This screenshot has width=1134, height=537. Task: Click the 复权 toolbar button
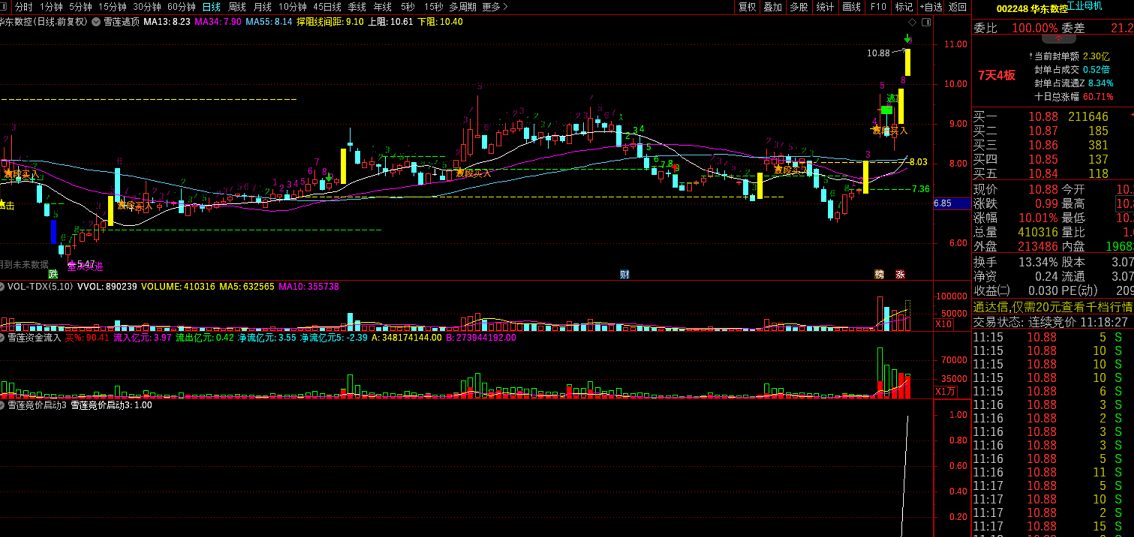(747, 7)
